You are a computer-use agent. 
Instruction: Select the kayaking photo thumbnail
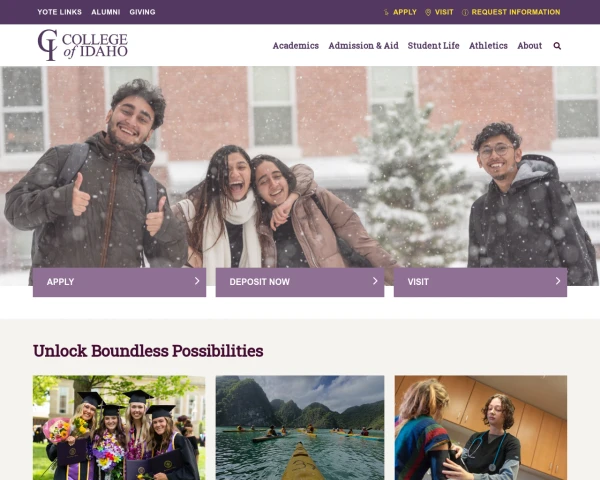click(x=300, y=428)
